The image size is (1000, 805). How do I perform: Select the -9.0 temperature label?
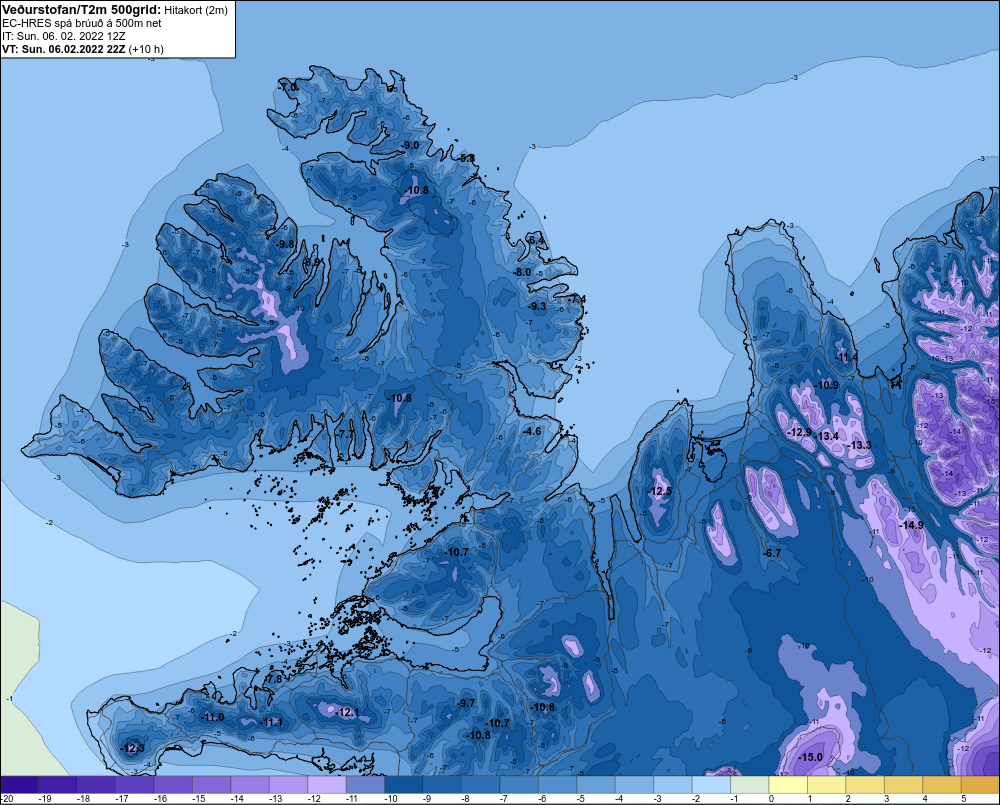coord(410,145)
